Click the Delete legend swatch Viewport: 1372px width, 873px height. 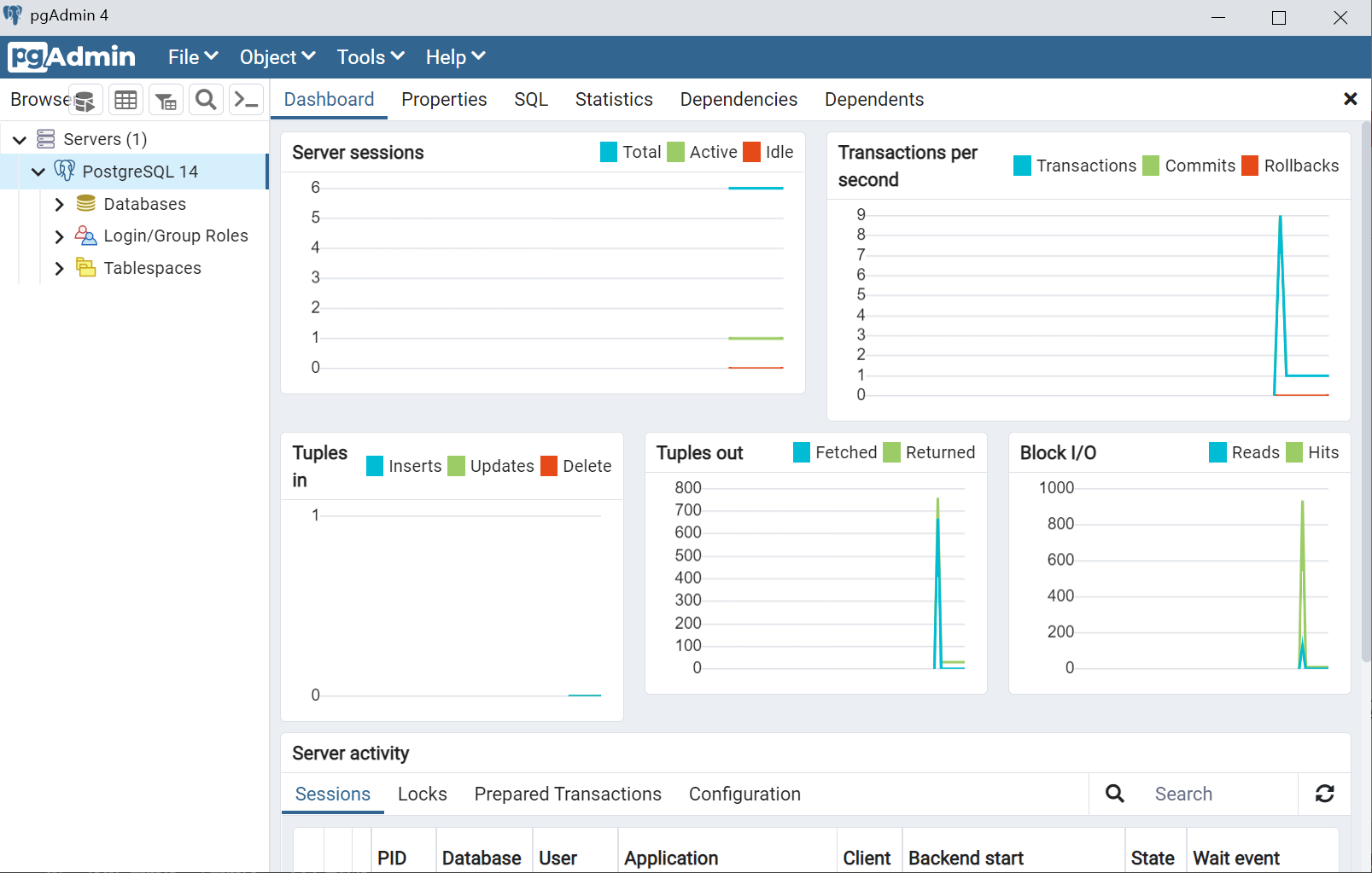tap(549, 466)
